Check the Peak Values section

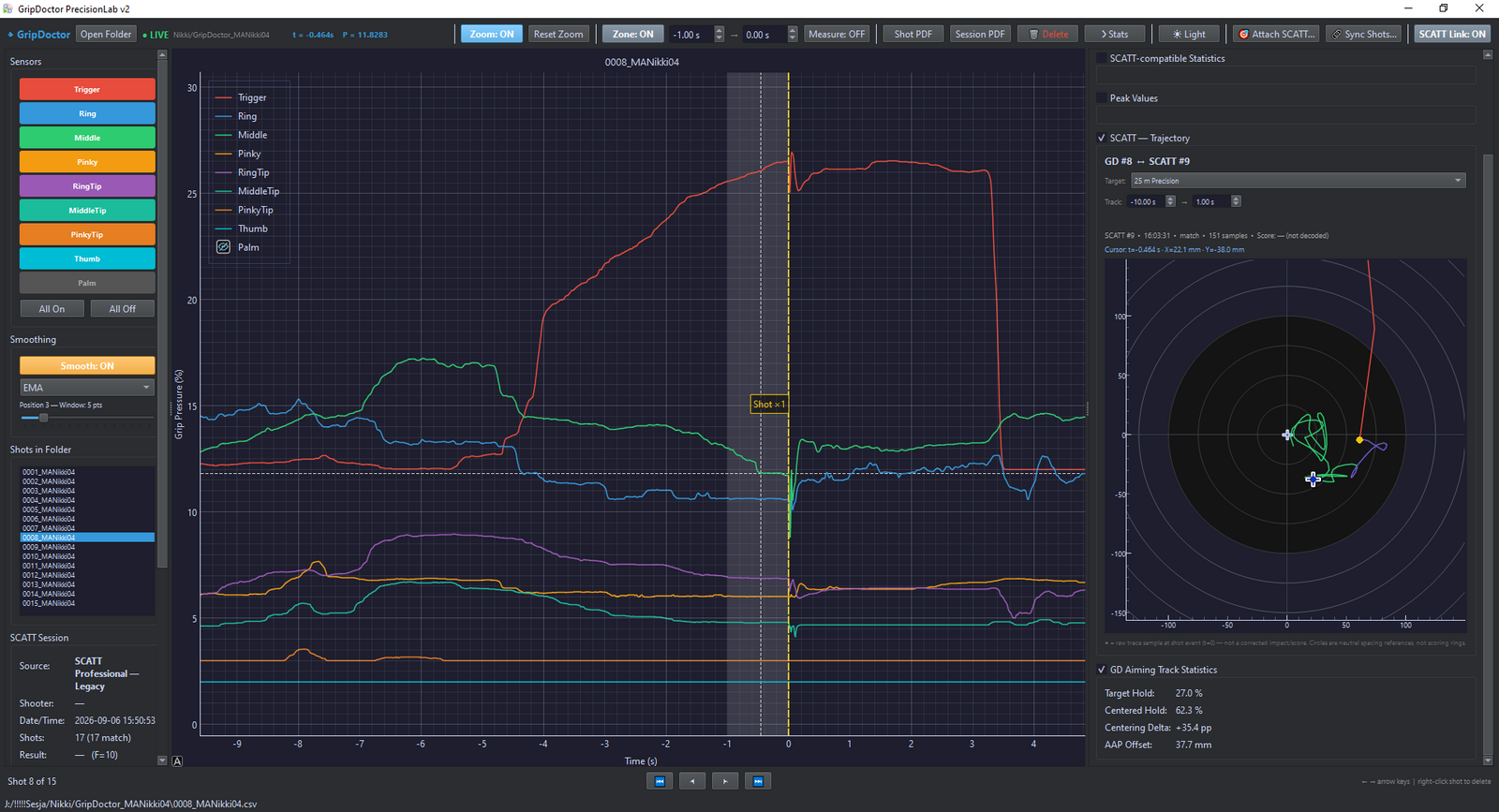pyautogui.click(x=1102, y=97)
